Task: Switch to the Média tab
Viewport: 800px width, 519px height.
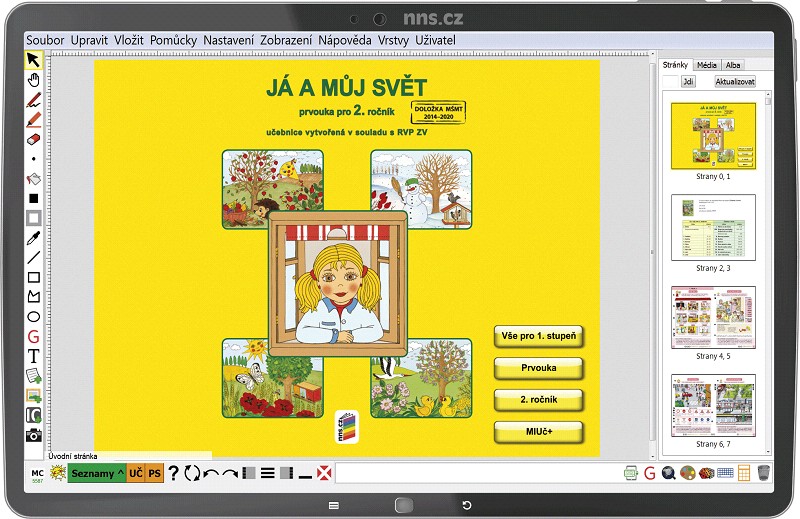Action: 706,65
